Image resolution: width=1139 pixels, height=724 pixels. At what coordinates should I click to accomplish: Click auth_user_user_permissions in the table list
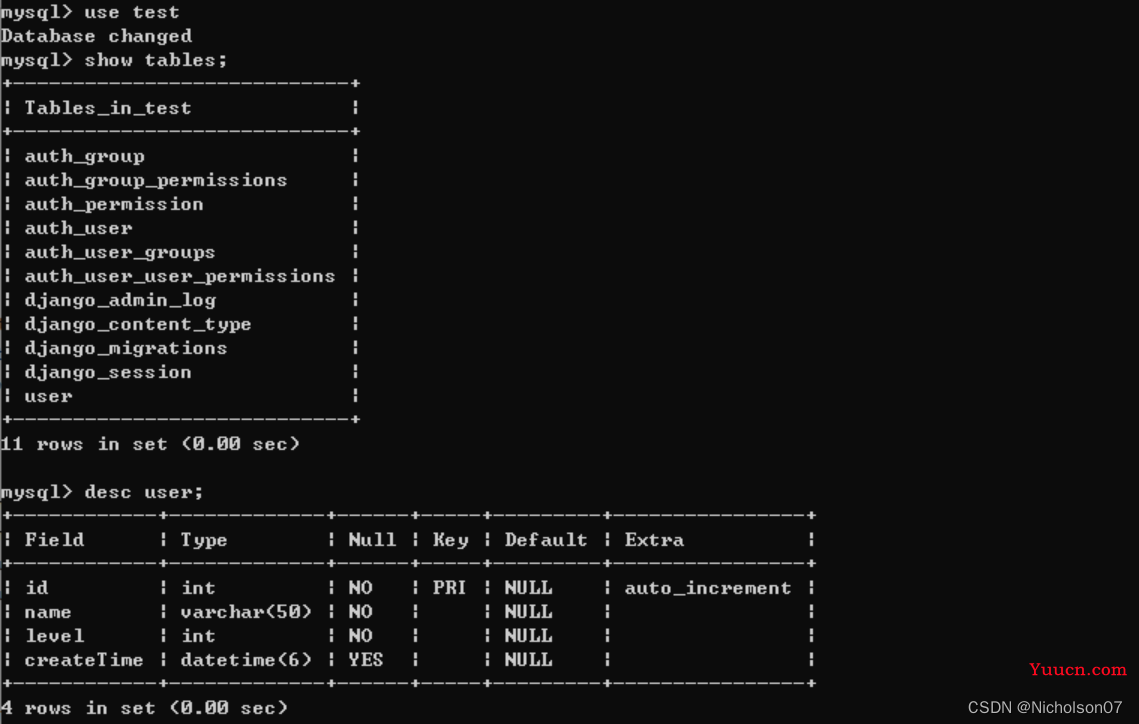180,276
